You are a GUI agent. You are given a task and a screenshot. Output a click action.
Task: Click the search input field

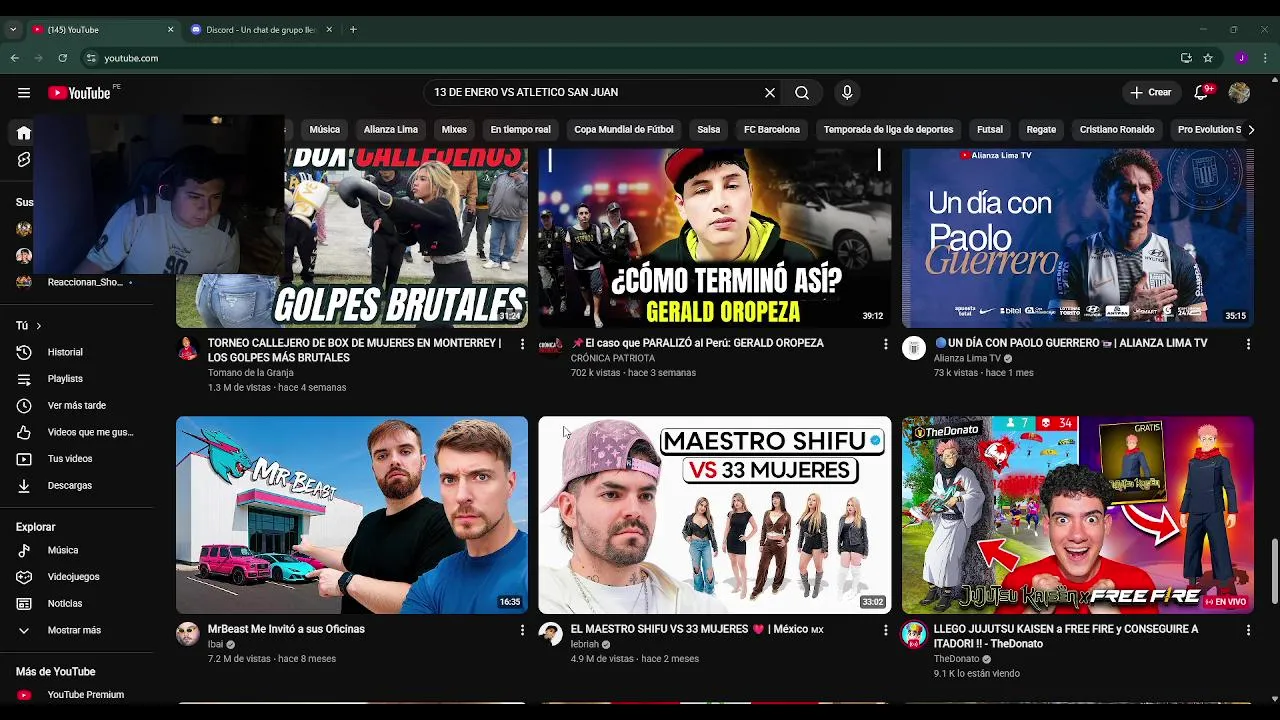[x=595, y=93]
